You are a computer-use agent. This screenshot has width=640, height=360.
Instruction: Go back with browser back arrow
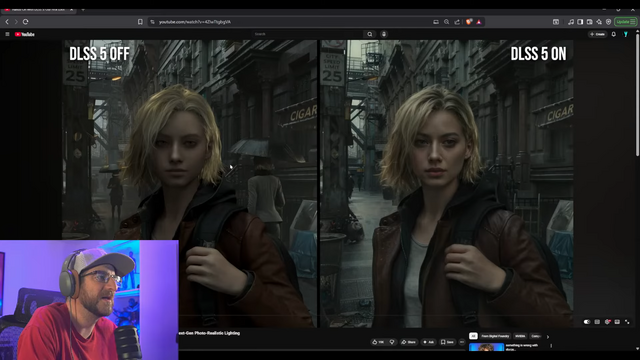[7, 22]
